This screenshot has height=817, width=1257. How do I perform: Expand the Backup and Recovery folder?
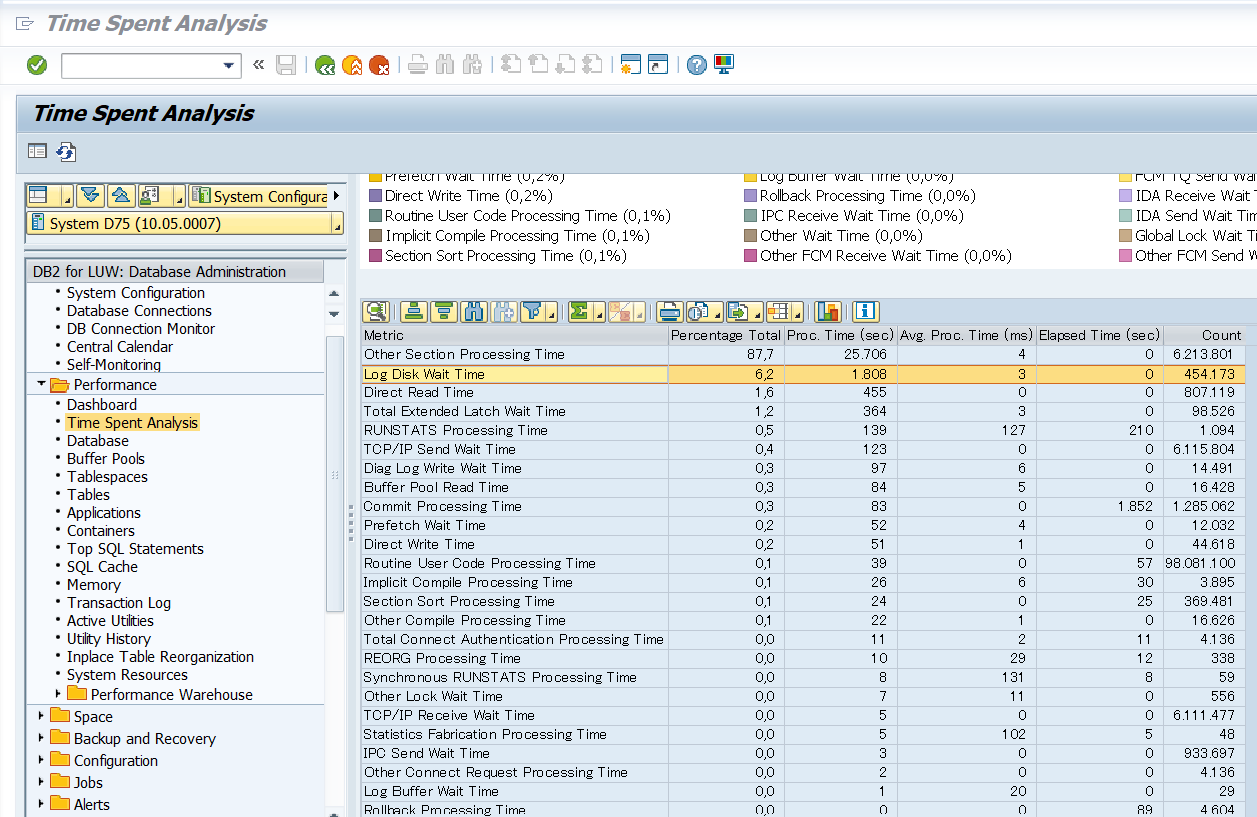coord(41,738)
